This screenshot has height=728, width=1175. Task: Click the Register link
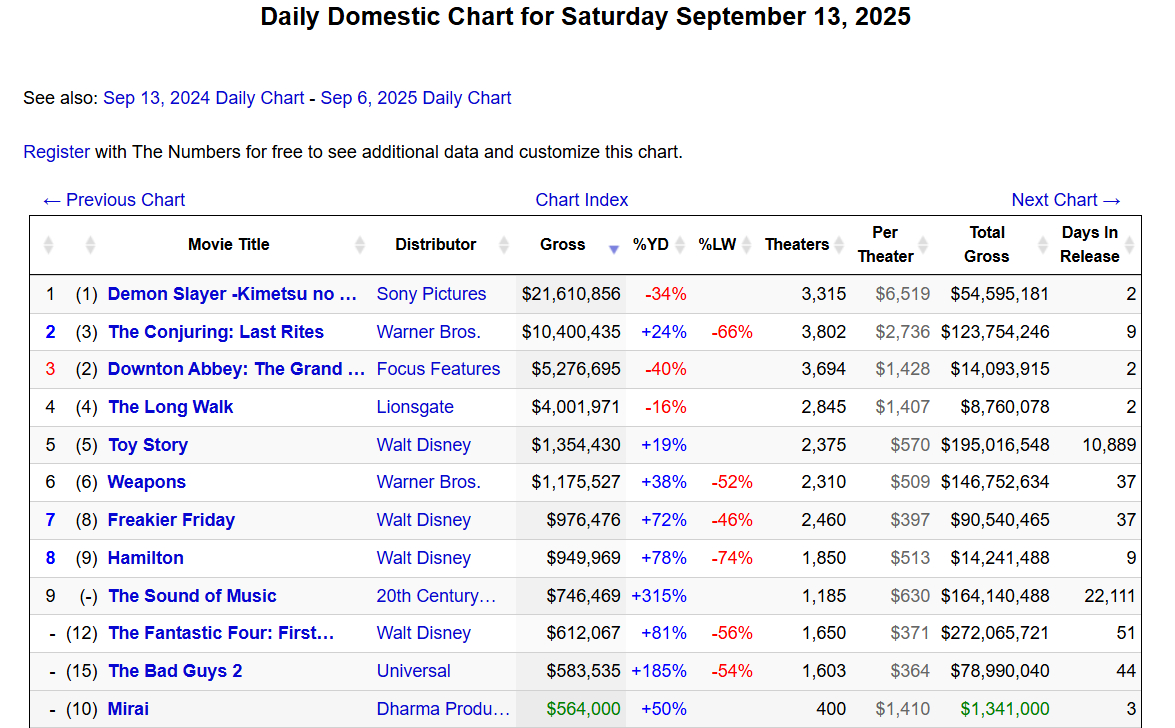pyautogui.click(x=56, y=152)
